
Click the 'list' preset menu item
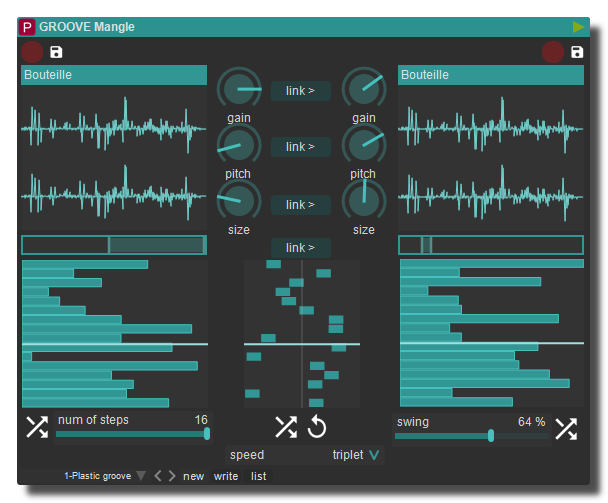pyautogui.click(x=259, y=476)
